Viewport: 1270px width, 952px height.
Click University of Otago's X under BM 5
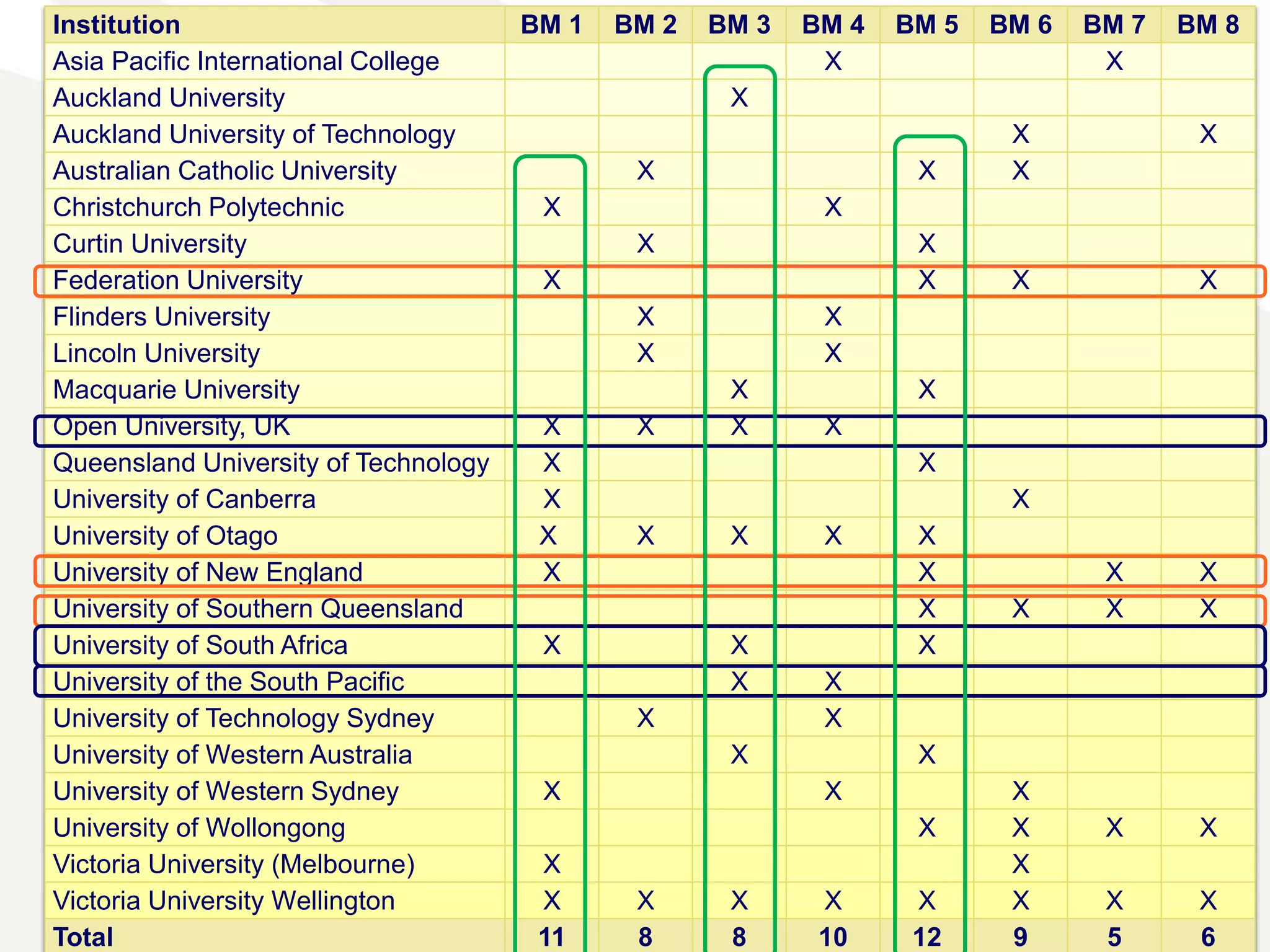coord(926,535)
